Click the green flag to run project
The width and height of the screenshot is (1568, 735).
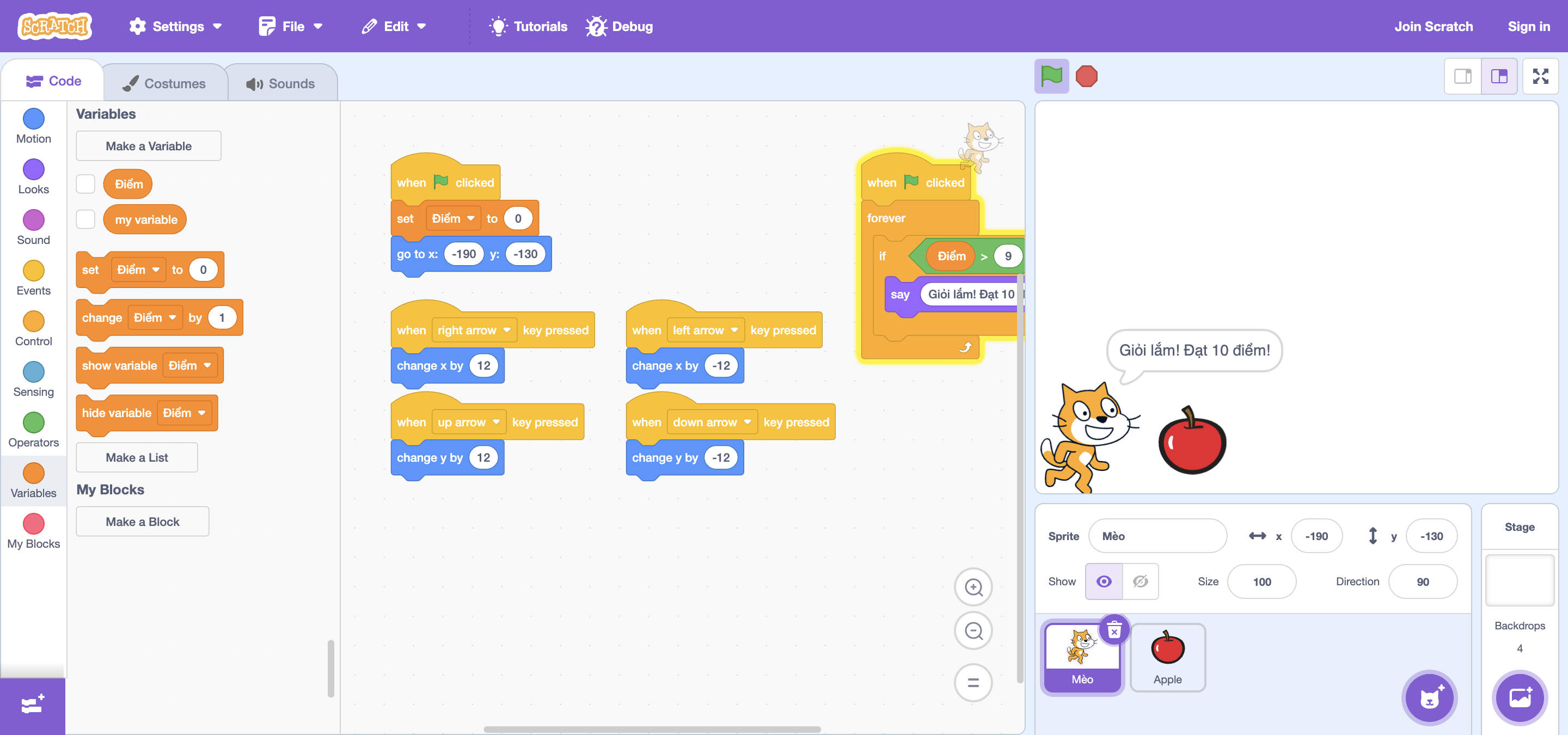point(1051,76)
